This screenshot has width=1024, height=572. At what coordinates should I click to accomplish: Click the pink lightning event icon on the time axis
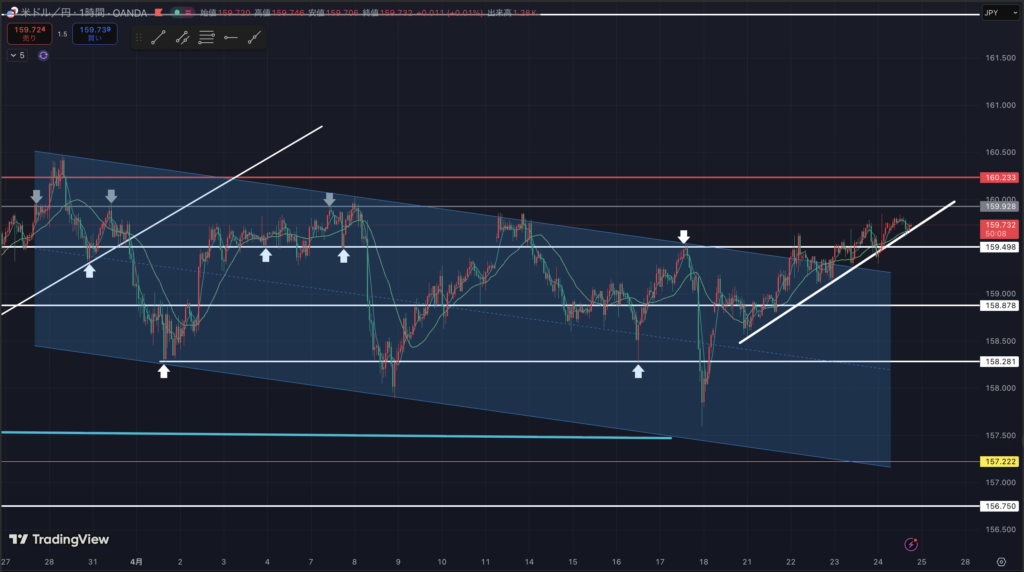pos(911,544)
